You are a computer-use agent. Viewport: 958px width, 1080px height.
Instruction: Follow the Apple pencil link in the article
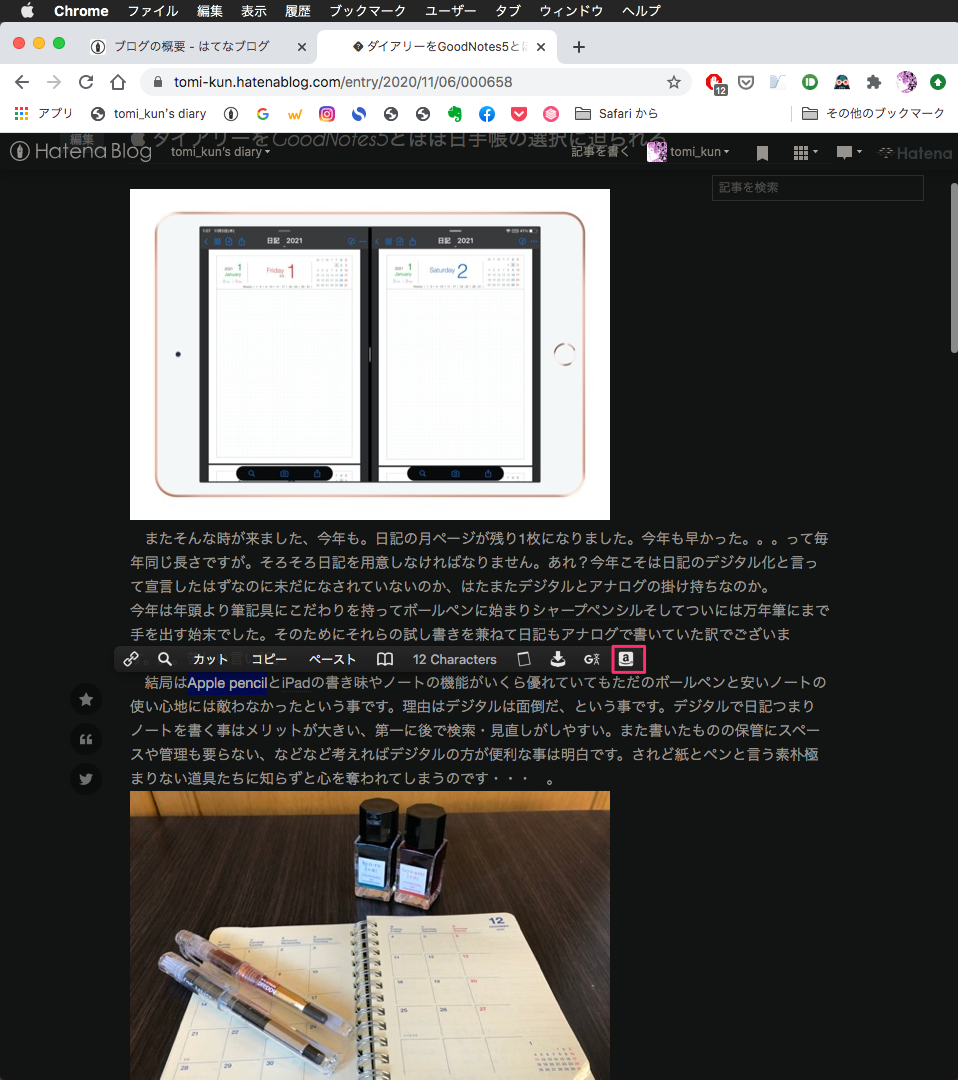(226, 682)
